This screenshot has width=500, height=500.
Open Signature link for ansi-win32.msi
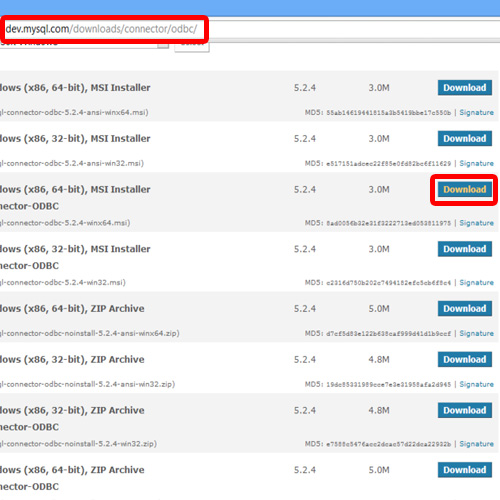click(x=476, y=163)
